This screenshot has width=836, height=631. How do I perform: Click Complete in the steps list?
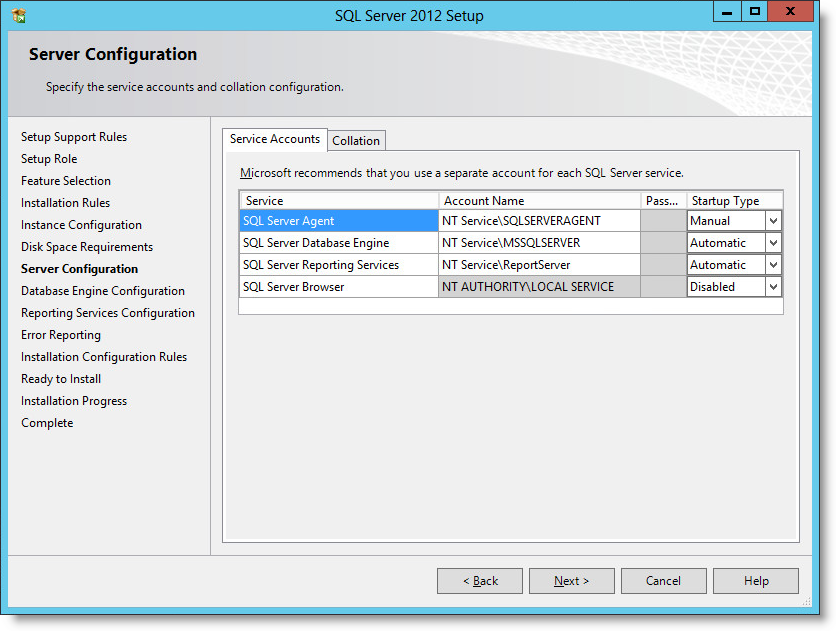[x=47, y=423]
